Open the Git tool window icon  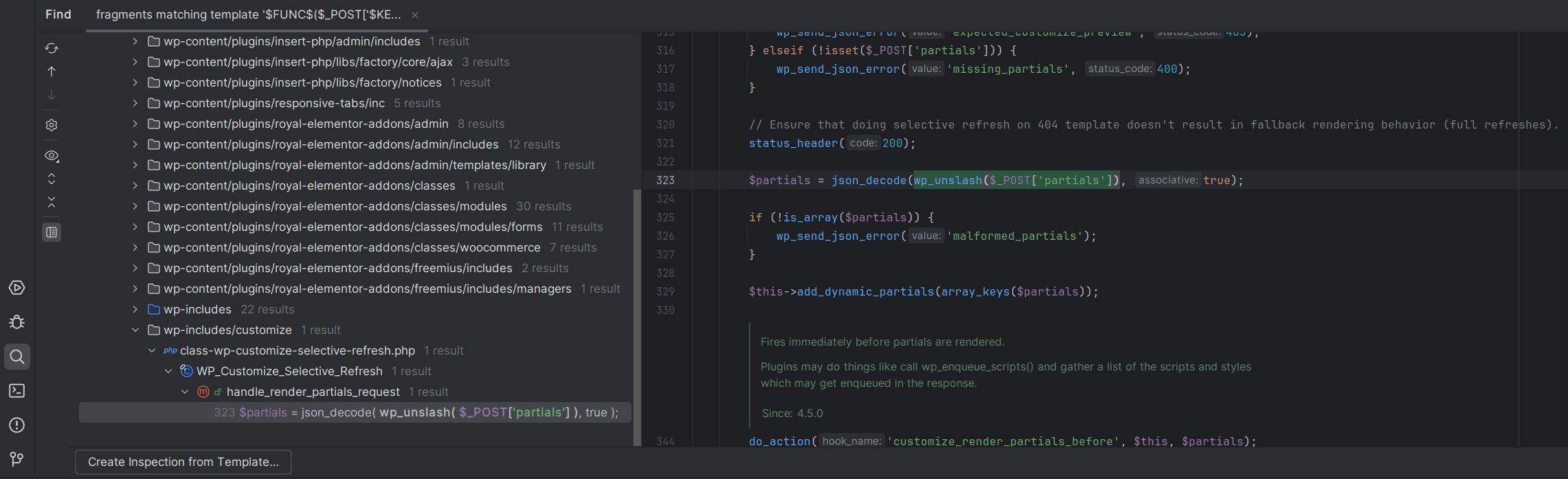click(17, 458)
